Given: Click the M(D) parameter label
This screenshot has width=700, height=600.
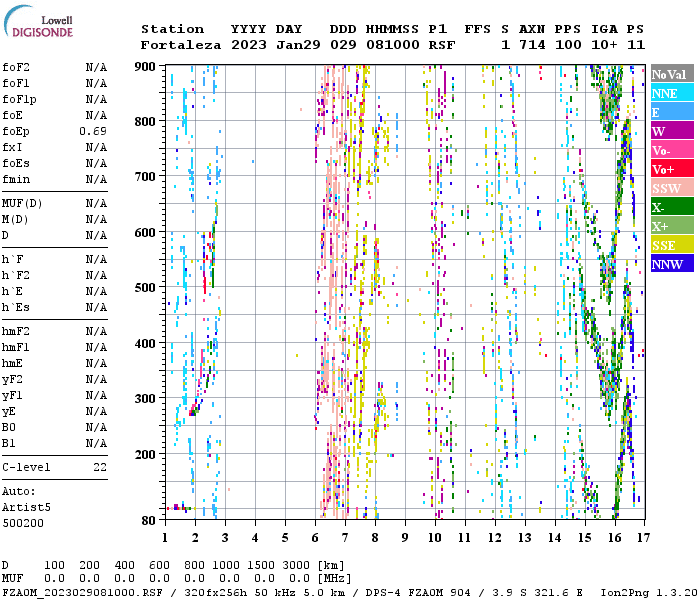Looking at the screenshot, I should (15, 220).
